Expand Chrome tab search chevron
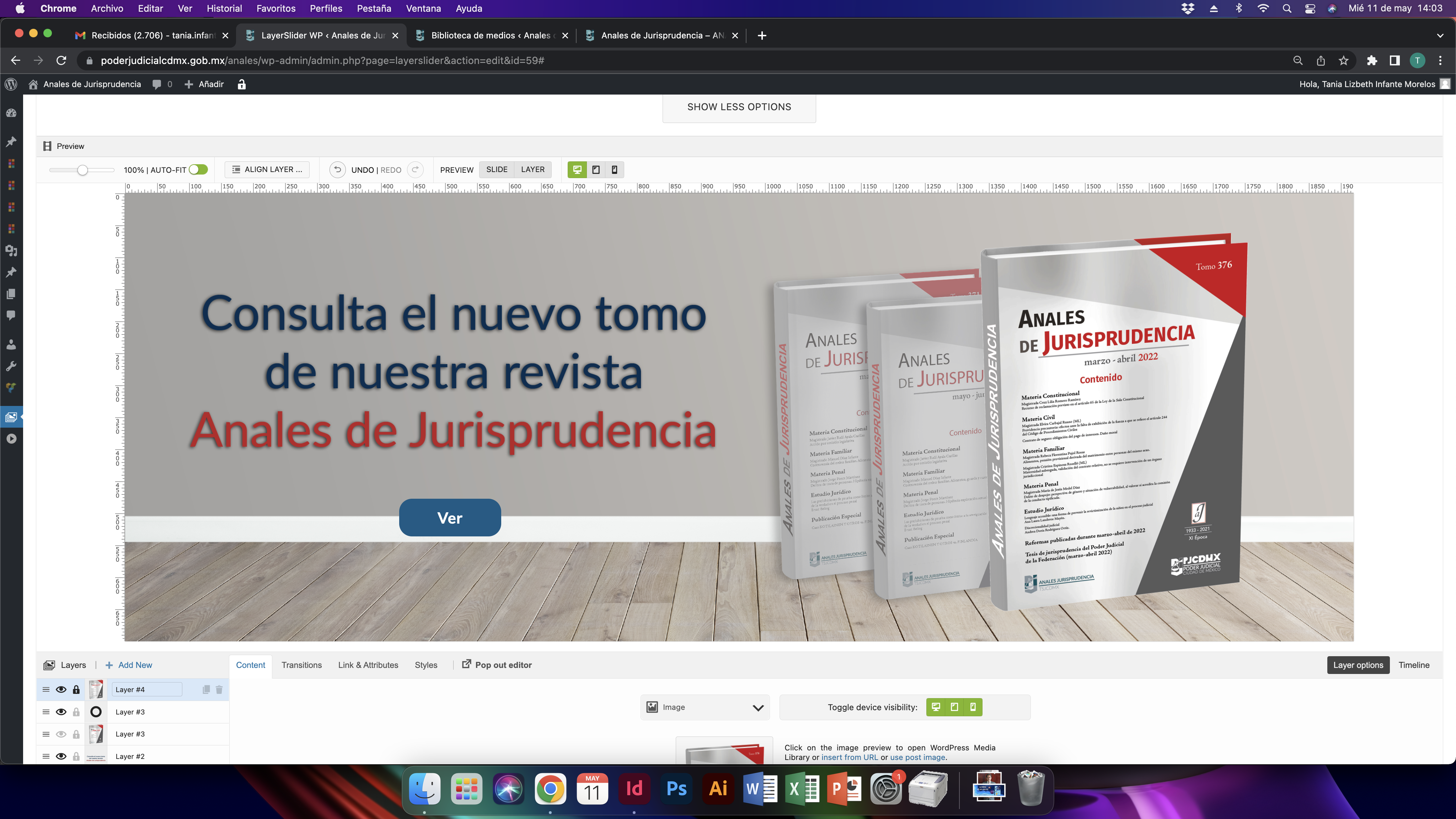 pyautogui.click(x=1440, y=36)
